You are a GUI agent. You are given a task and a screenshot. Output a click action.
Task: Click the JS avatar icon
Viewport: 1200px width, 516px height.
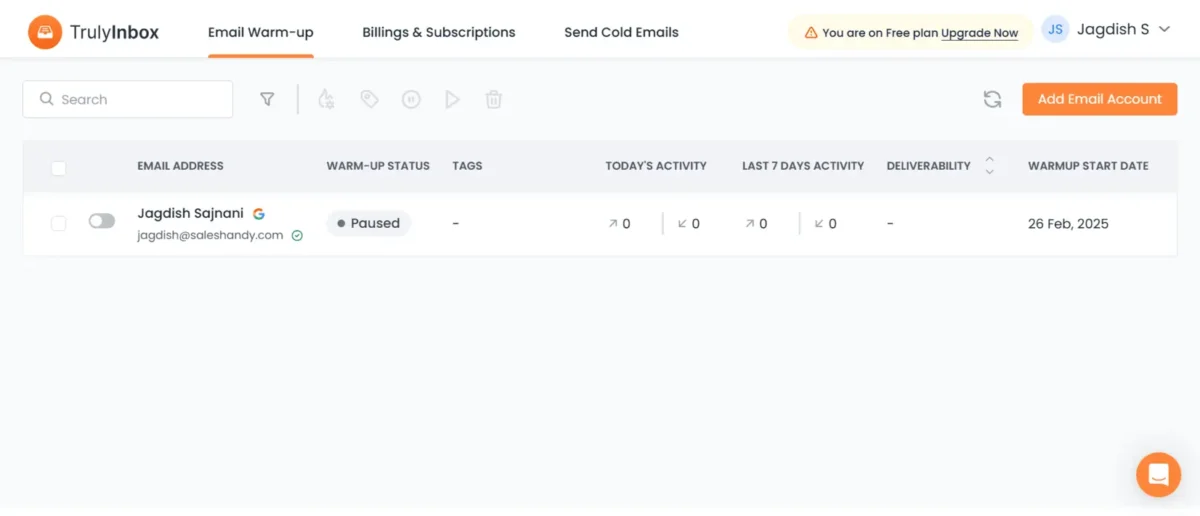tap(1055, 30)
